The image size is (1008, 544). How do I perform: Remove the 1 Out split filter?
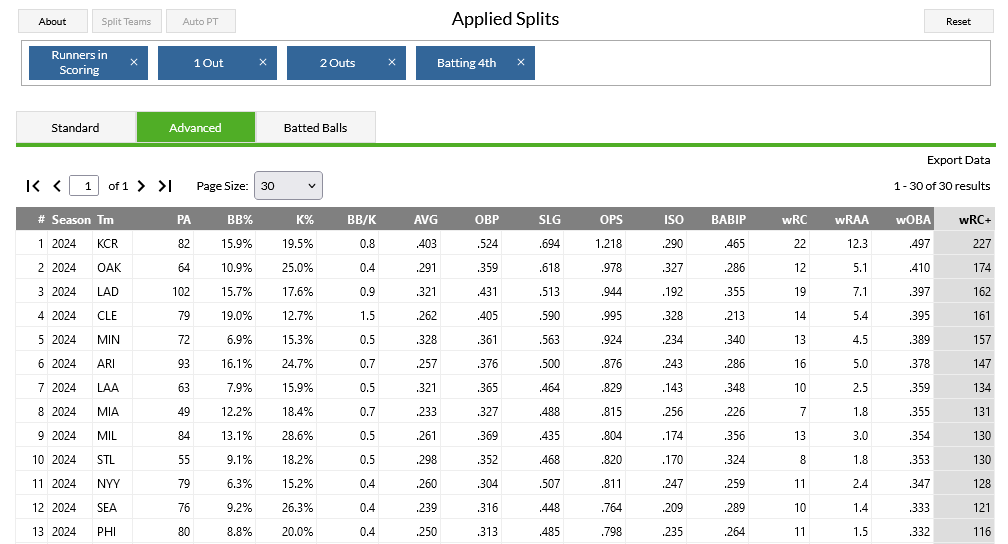coord(263,62)
